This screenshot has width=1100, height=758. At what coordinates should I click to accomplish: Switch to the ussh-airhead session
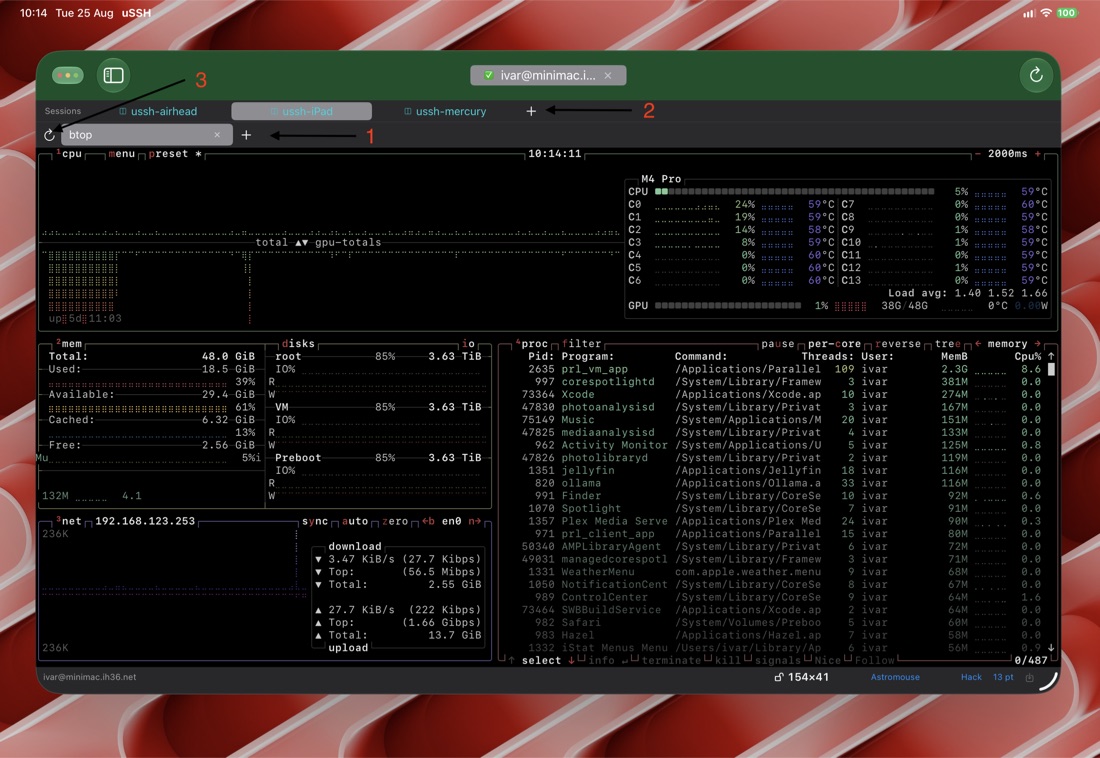pyautogui.click(x=159, y=111)
